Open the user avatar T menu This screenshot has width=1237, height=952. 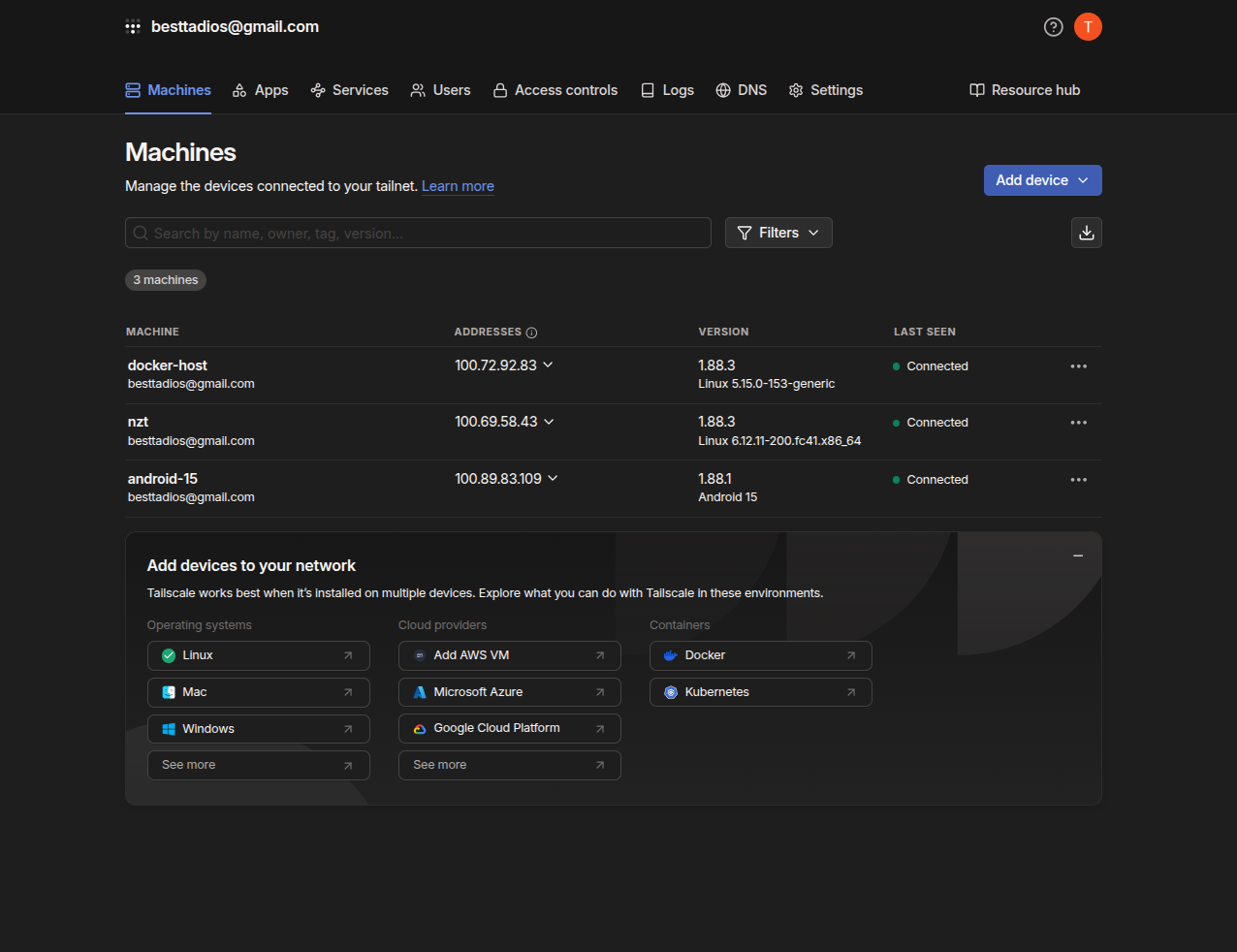1088,27
